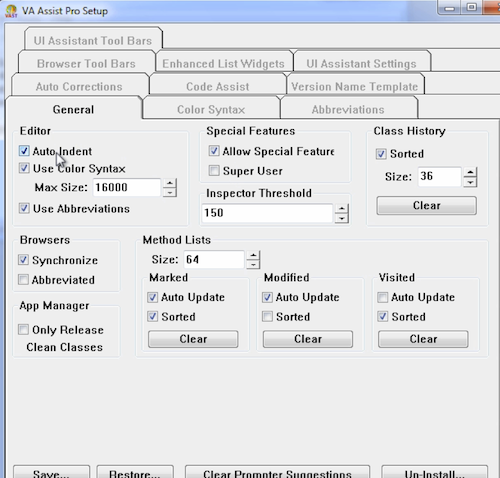Image resolution: width=500 pixels, height=478 pixels.
Task: Enable Abbreviated under Browsers
Action: [23, 279]
